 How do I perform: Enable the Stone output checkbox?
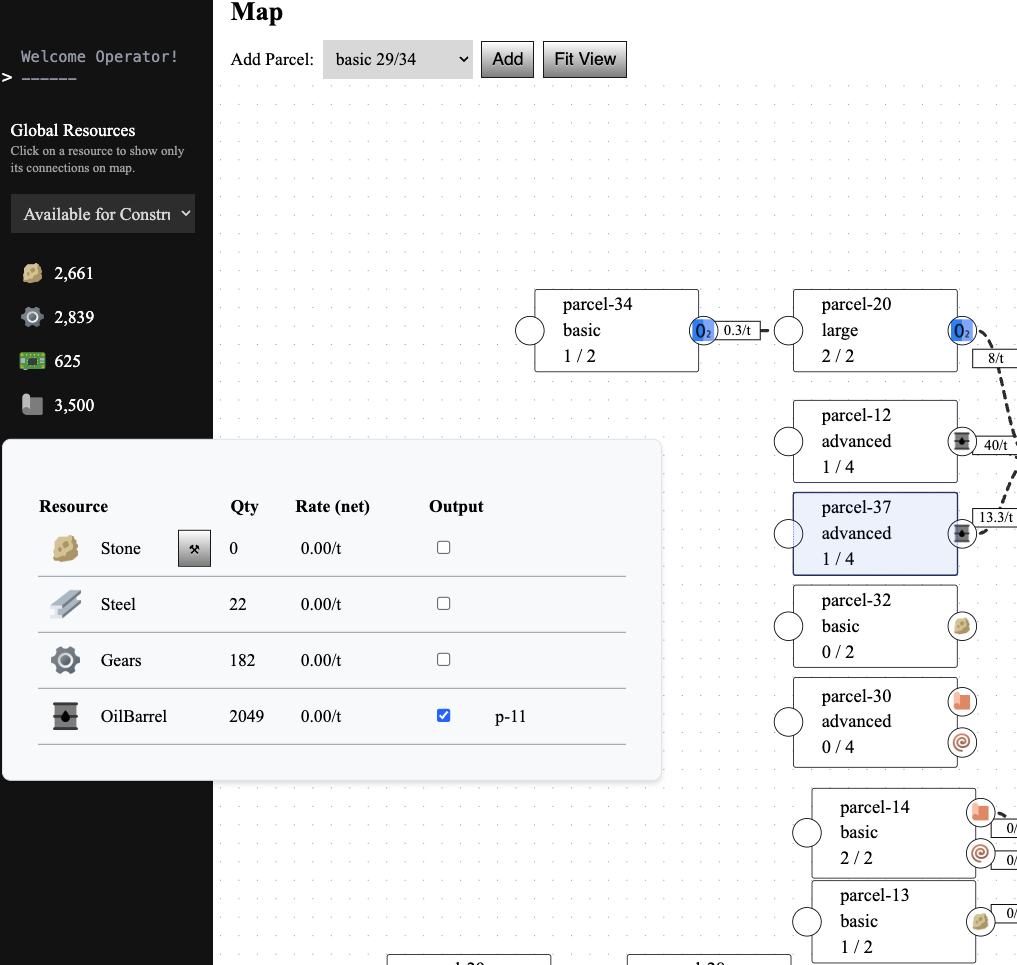coord(442,547)
